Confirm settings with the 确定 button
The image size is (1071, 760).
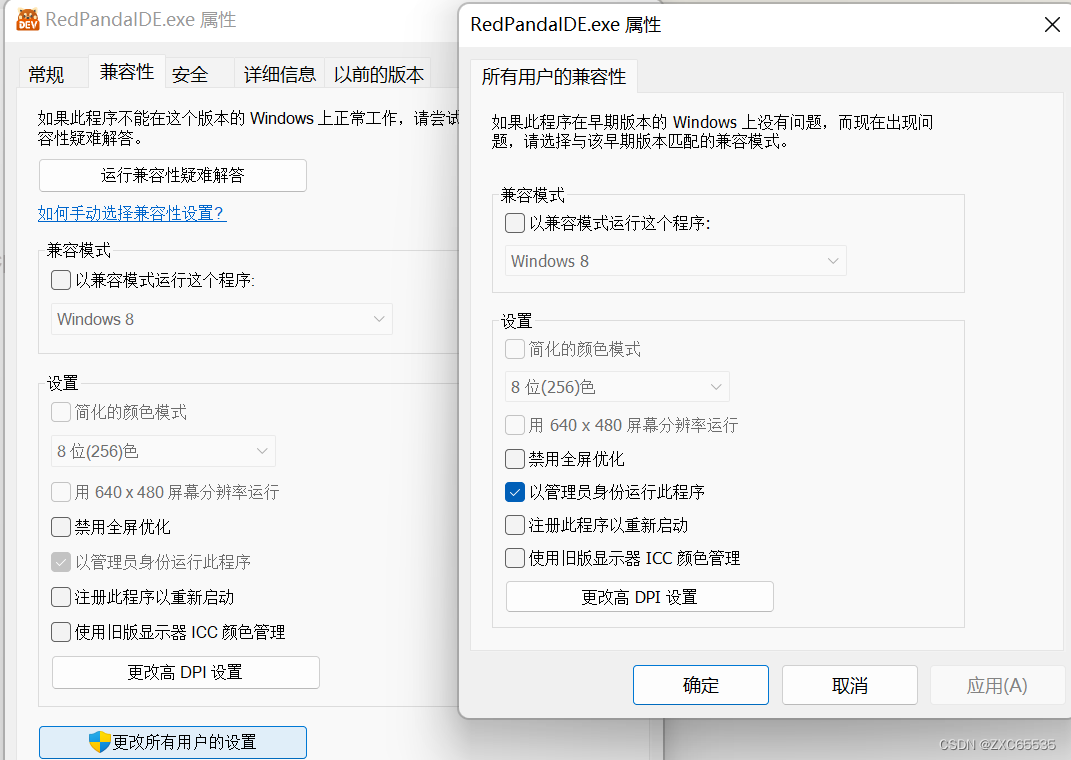[700, 685]
